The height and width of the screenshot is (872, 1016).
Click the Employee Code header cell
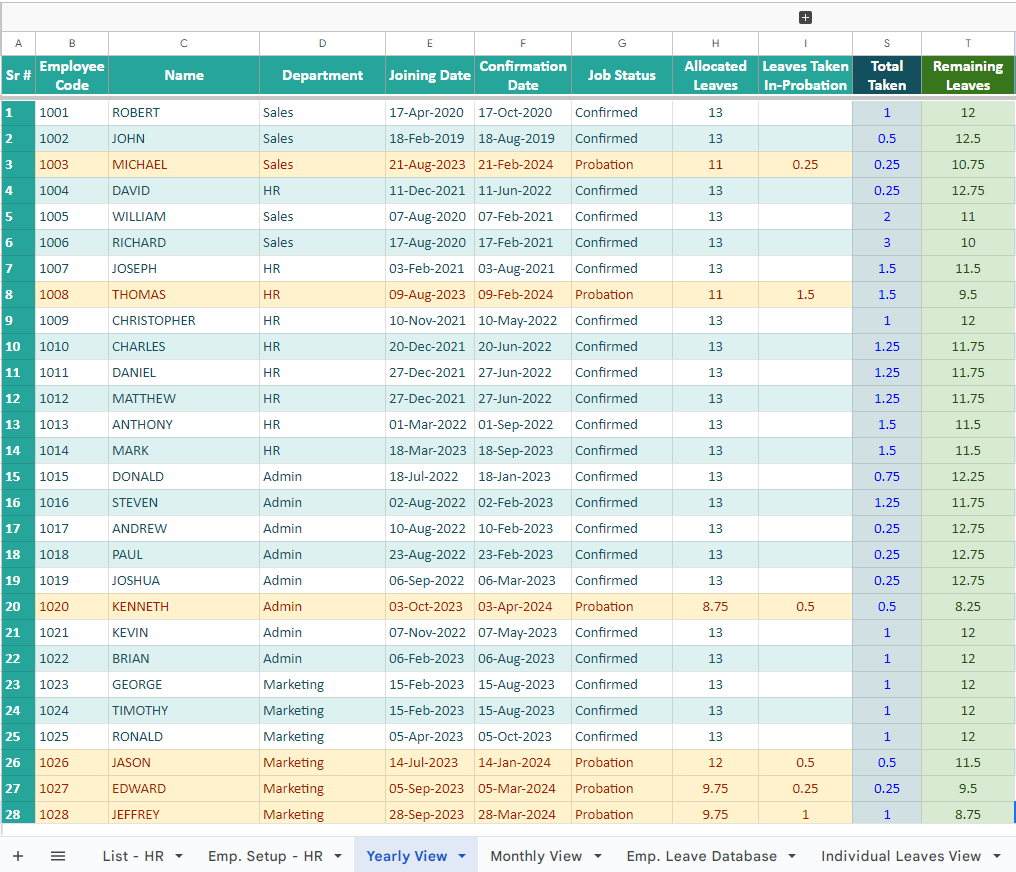72,75
